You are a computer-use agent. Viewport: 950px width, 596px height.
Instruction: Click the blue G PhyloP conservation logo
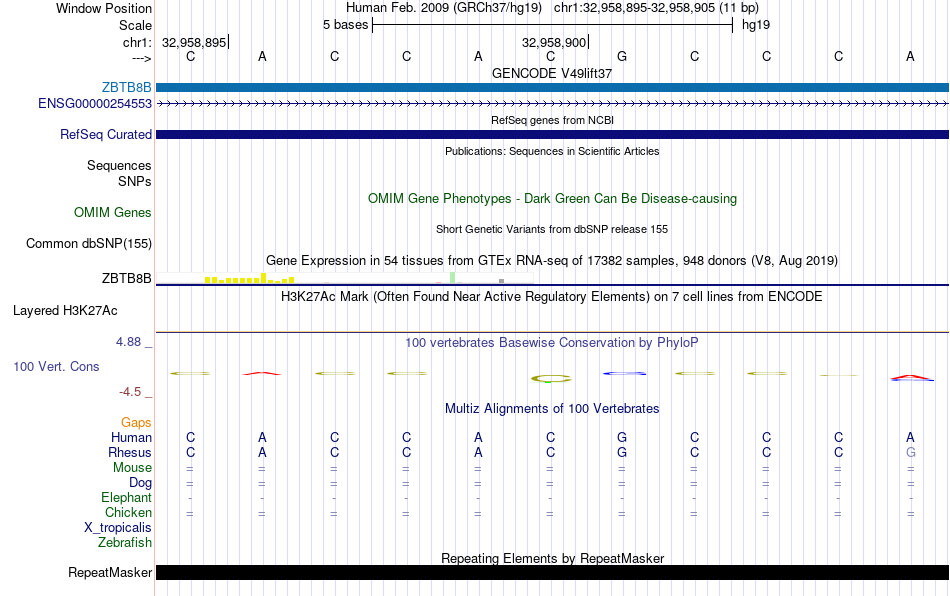point(624,373)
